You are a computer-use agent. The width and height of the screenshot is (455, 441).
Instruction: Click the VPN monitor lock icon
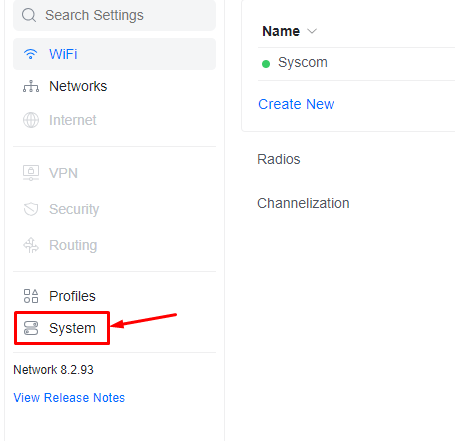31,173
